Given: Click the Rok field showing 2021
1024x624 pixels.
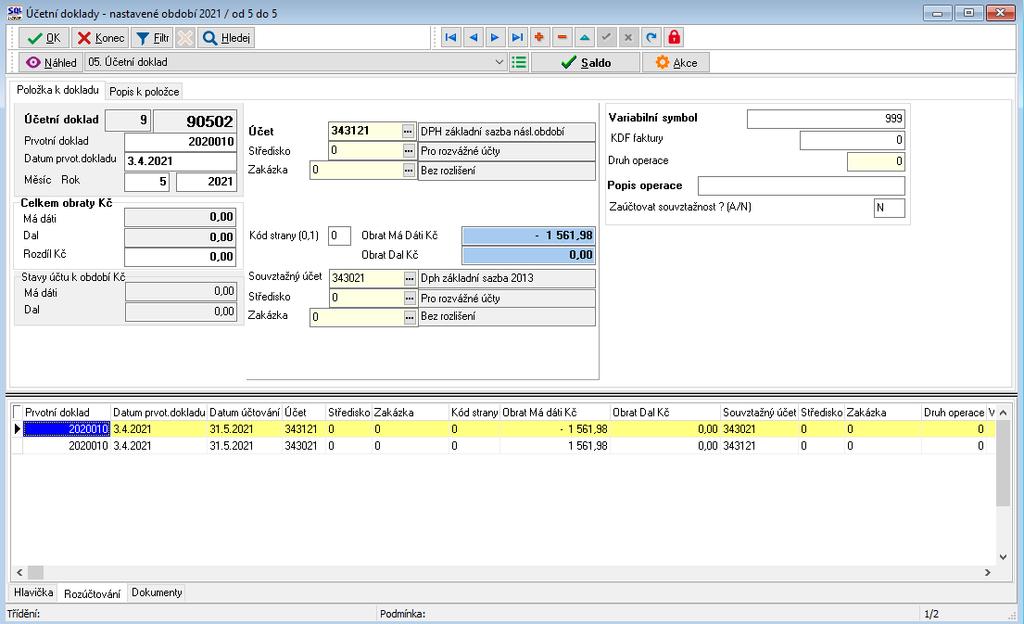Looking at the screenshot, I should [x=206, y=181].
